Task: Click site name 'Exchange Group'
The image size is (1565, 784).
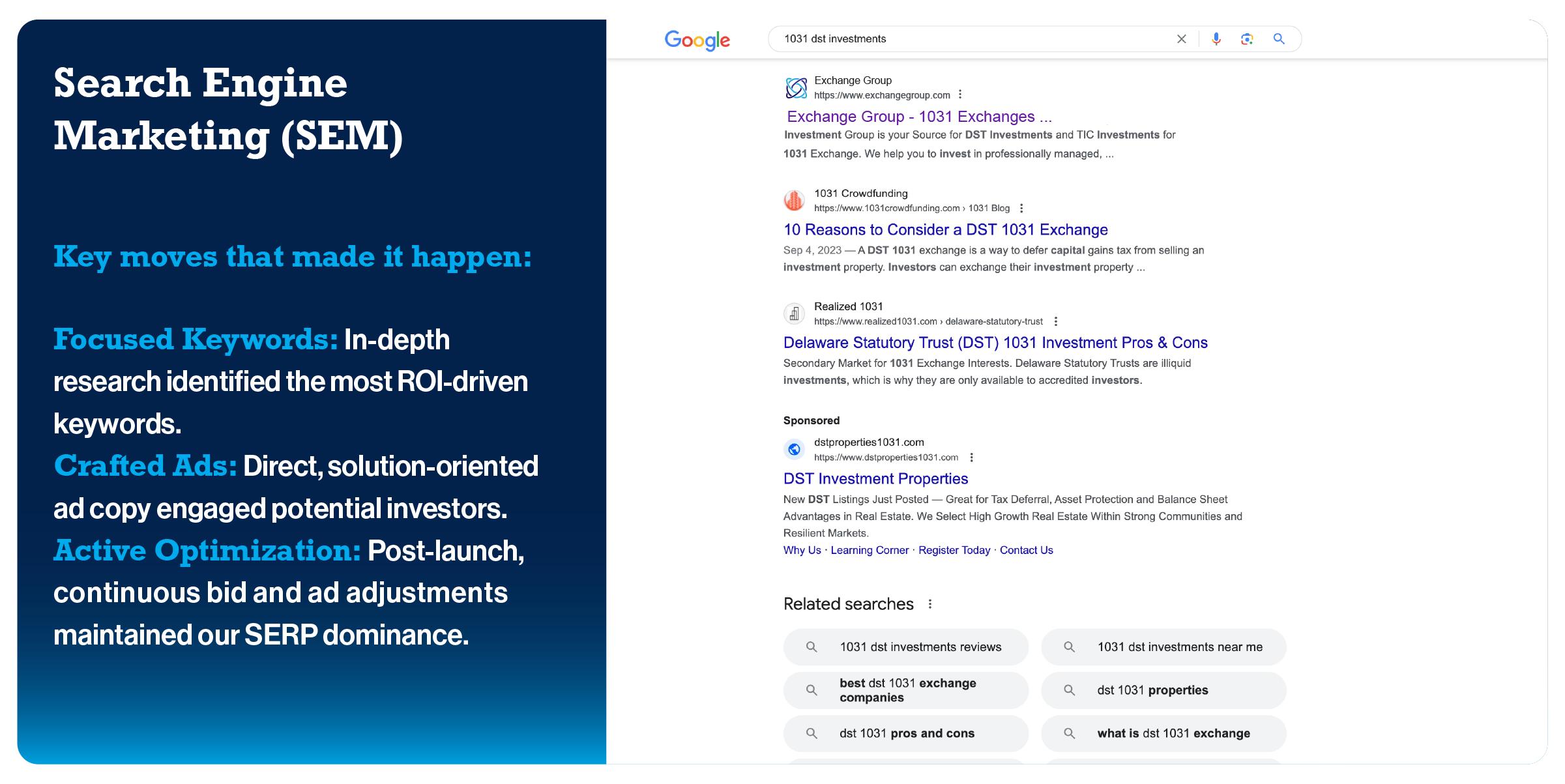Action: pyautogui.click(x=853, y=80)
